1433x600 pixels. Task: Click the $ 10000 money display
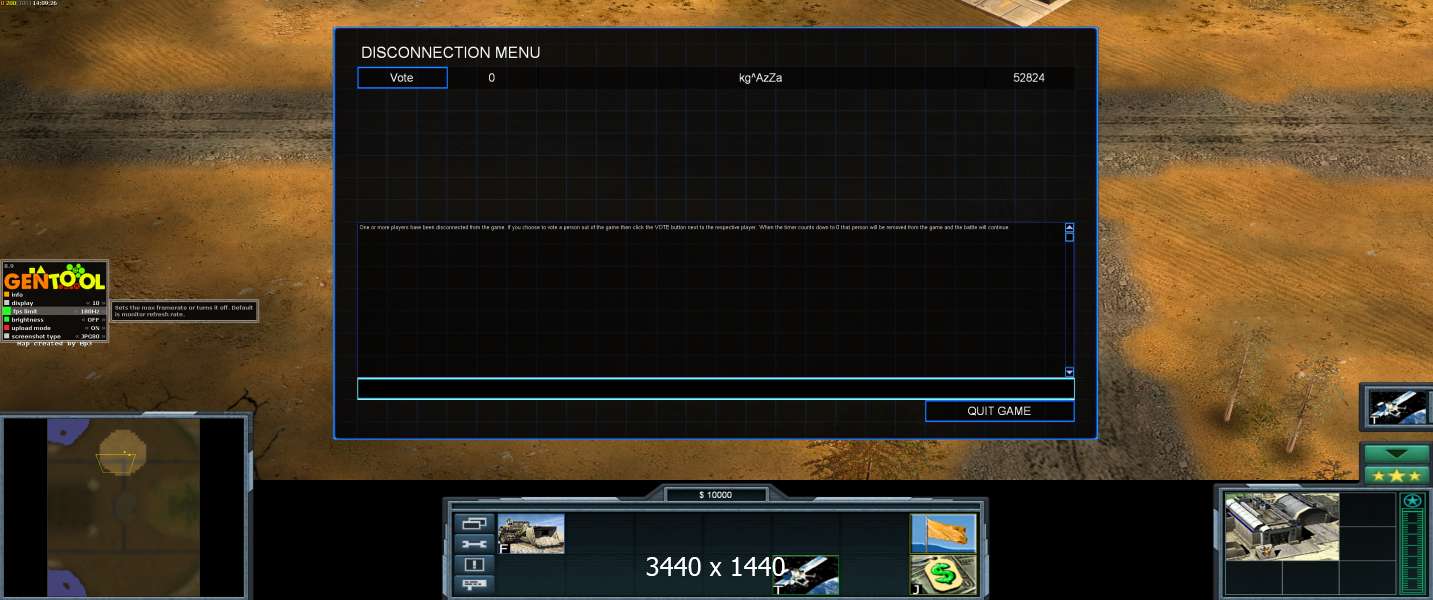[x=715, y=495]
